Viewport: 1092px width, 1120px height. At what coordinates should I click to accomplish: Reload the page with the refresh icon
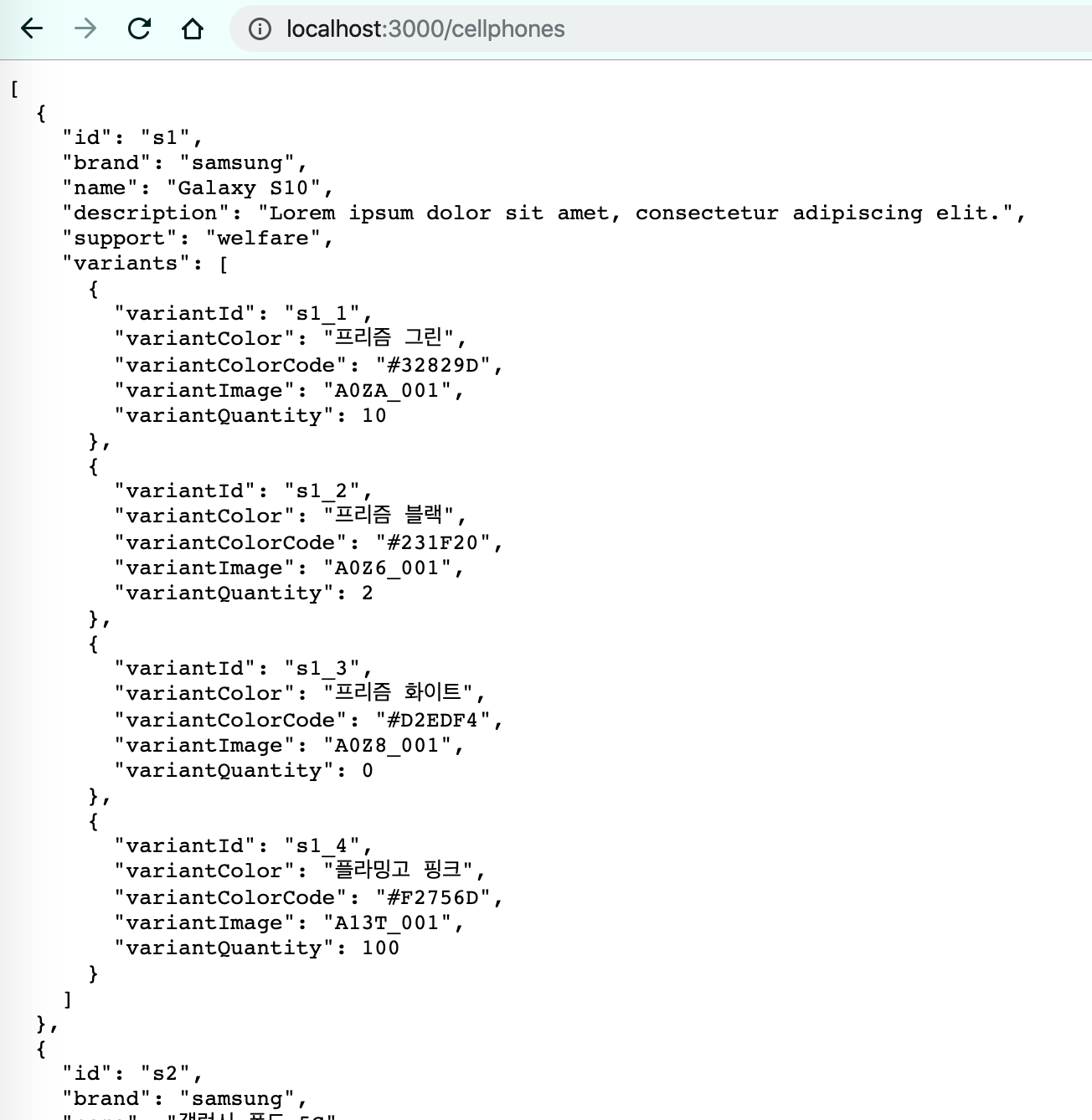click(x=139, y=29)
